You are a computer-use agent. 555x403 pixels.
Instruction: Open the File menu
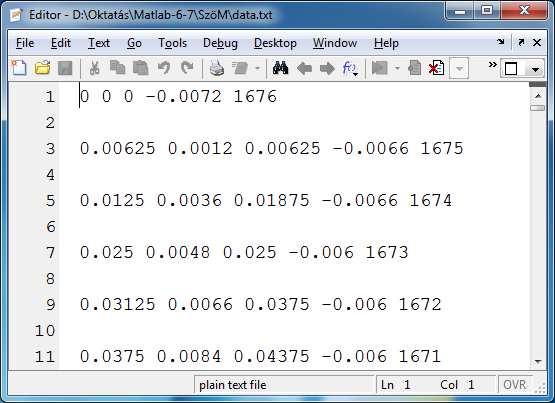[x=25, y=43]
